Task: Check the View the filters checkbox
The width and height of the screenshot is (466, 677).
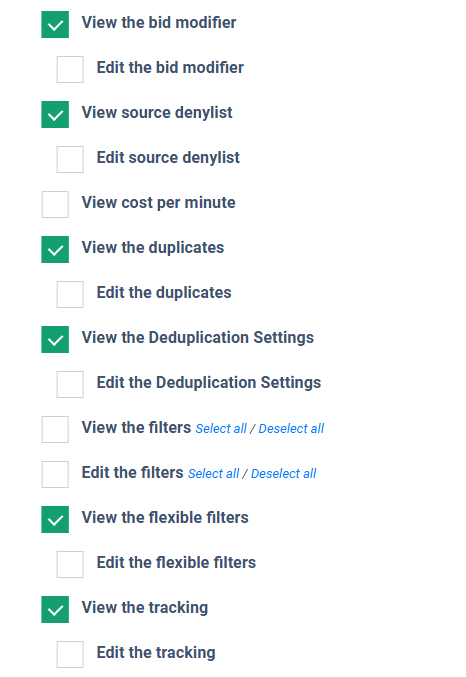Action: point(55,429)
